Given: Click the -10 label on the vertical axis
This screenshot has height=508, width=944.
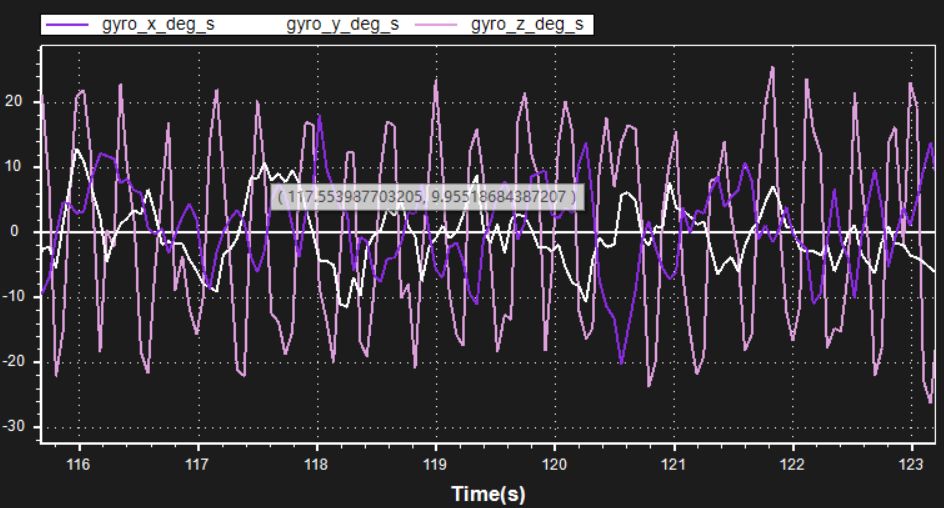Looking at the screenshot, I should [x=13, y=296].
